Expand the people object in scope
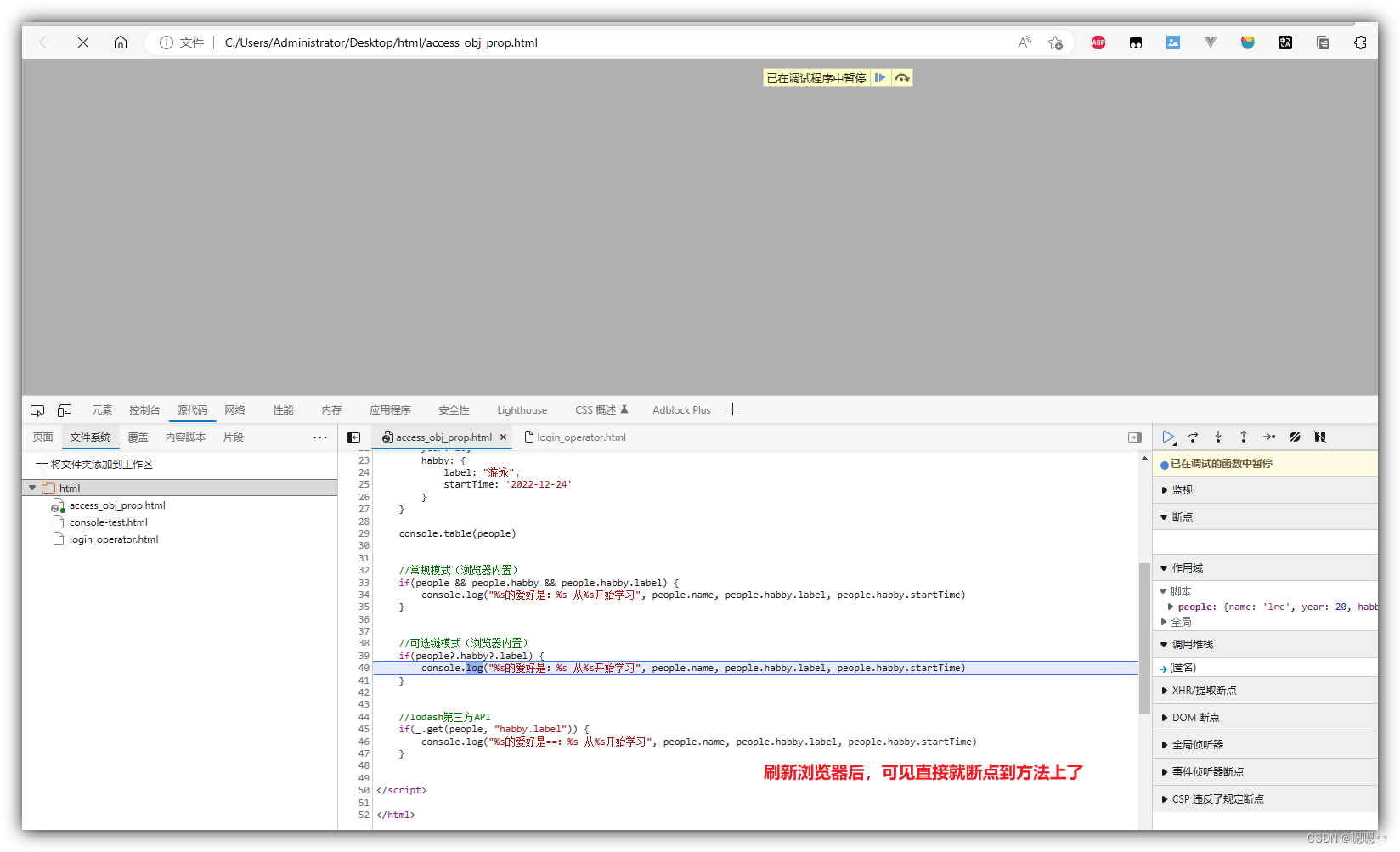The height and width of the screenshot is (852, 1400). (1171, 607)
